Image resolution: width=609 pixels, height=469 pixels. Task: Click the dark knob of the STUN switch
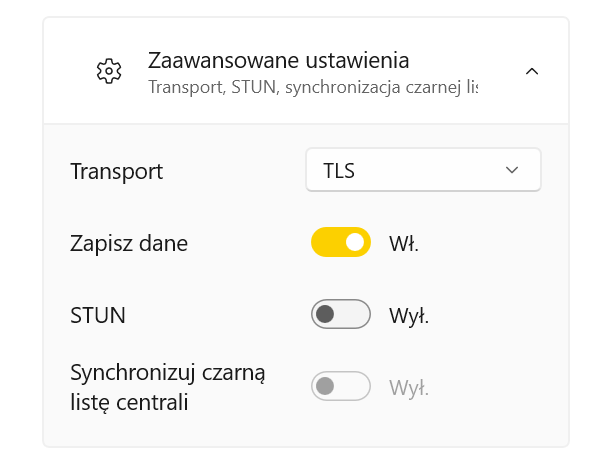325,314
